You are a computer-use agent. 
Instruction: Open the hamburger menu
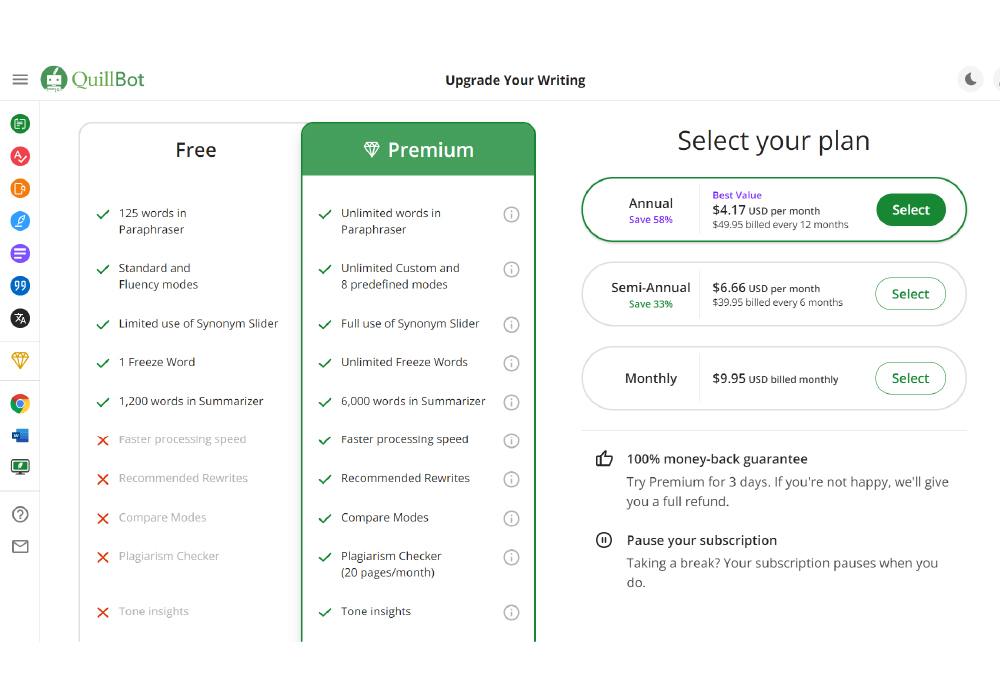coord(20,79)
